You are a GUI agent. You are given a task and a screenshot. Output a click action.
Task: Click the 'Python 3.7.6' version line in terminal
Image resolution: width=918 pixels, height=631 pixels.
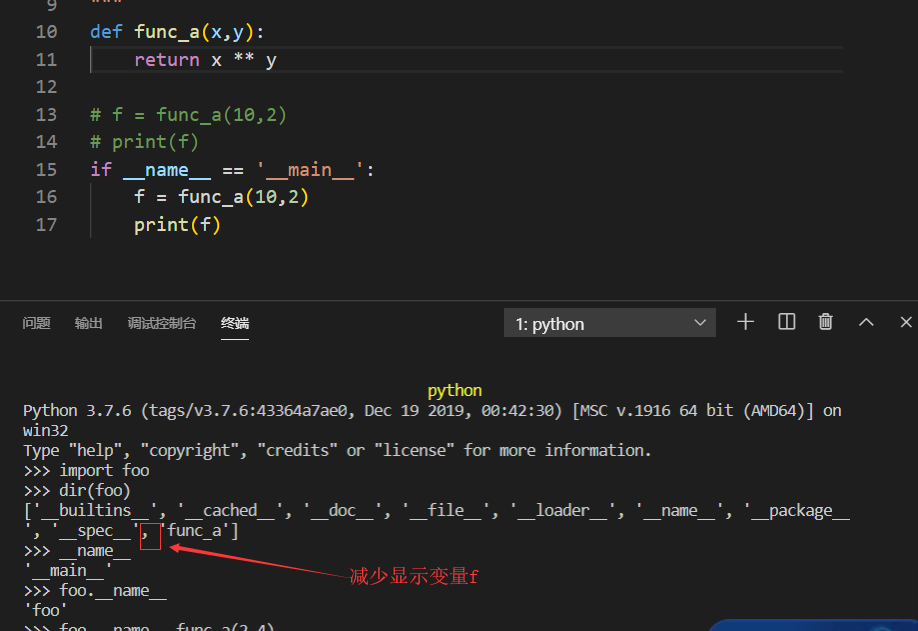pyautogui.click(x=432, y=411)
